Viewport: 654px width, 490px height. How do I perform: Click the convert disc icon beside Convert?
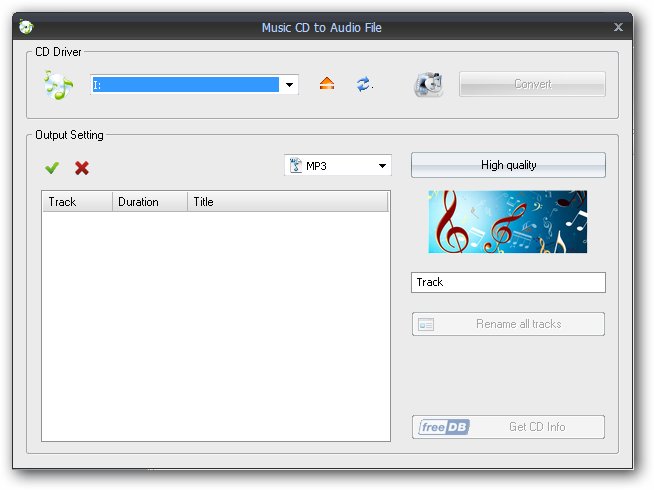click(x=428, y=85)
